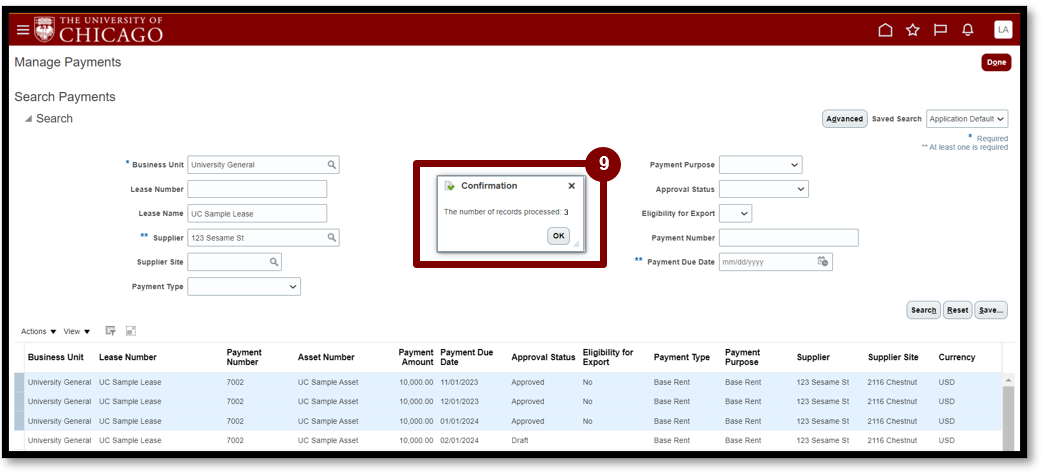Select row with due date 01/01/2024

508,421
